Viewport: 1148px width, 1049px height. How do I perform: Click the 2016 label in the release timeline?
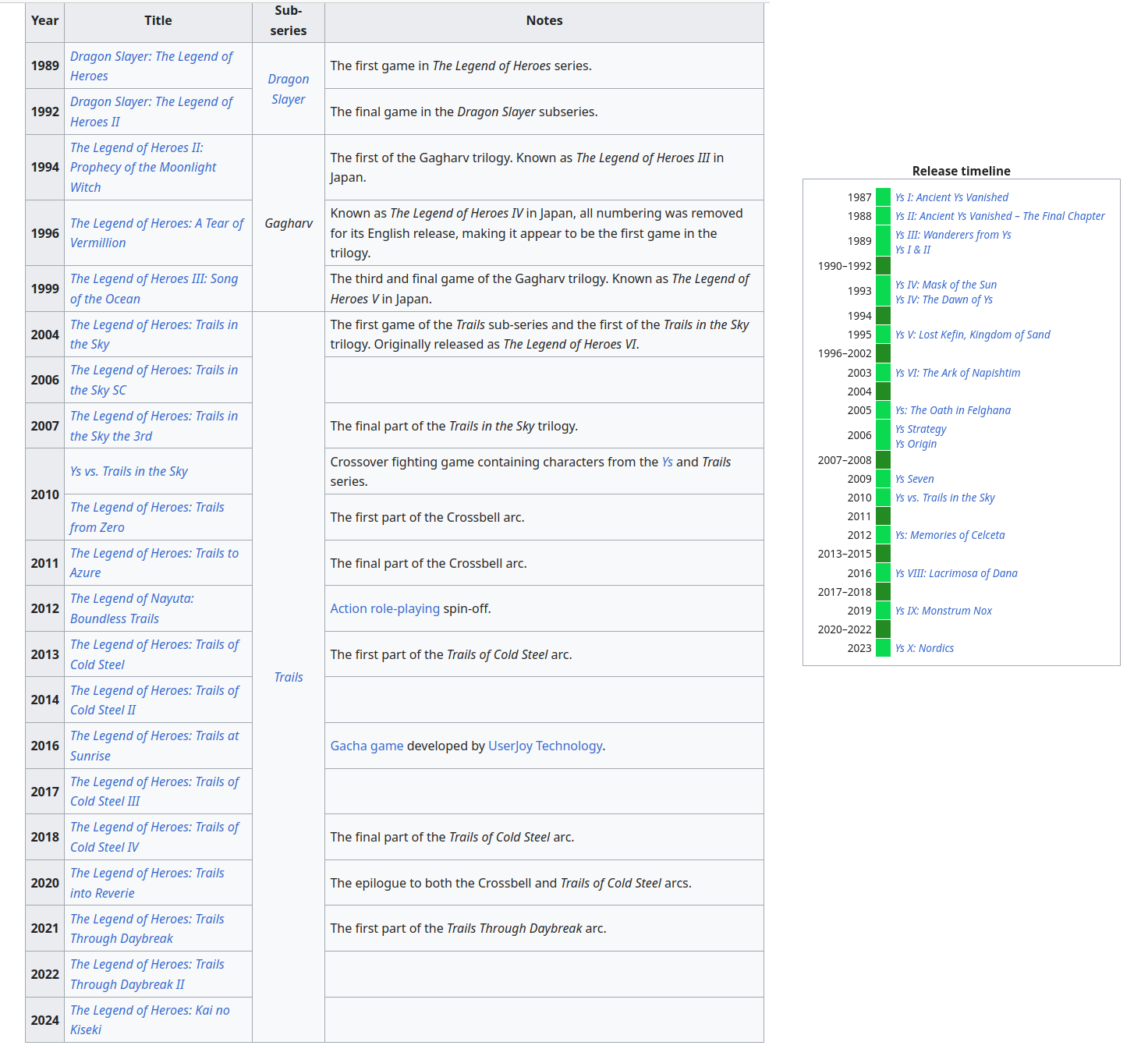pyautogui.click(x=859, y=573)
